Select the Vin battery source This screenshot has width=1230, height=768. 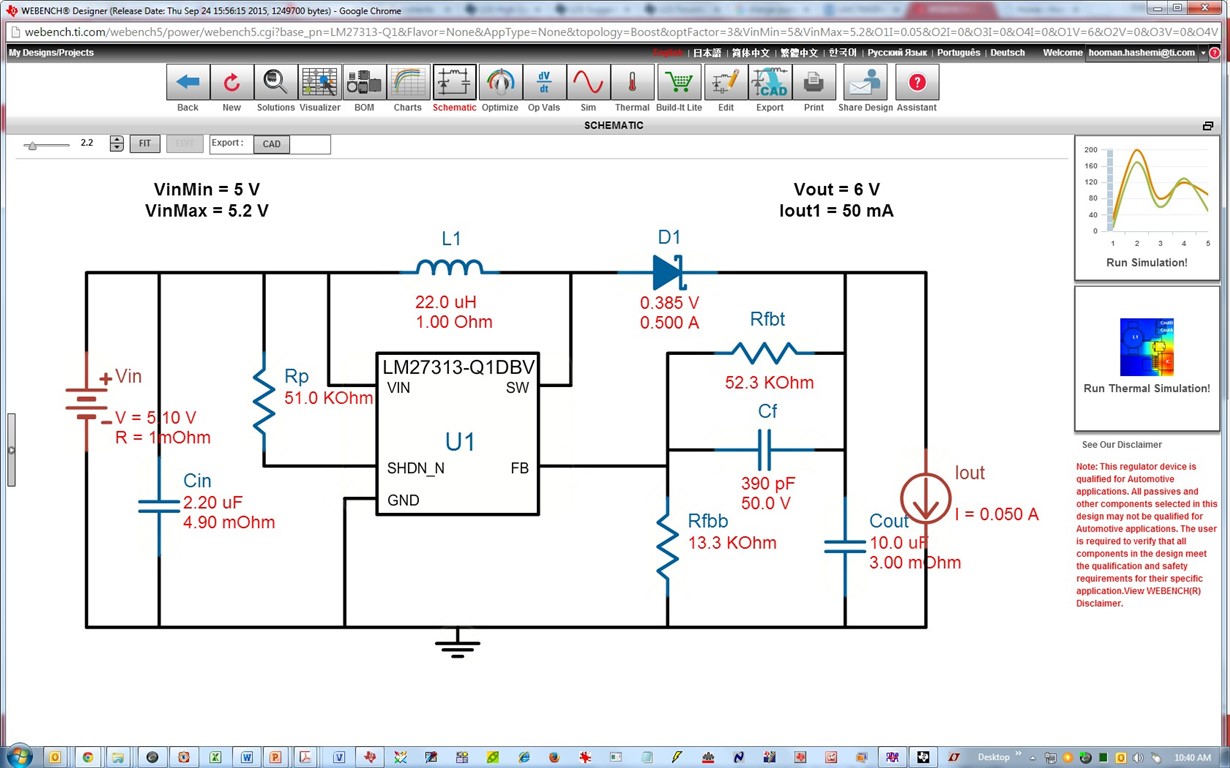pyautogui.click(x=86, y=401)
